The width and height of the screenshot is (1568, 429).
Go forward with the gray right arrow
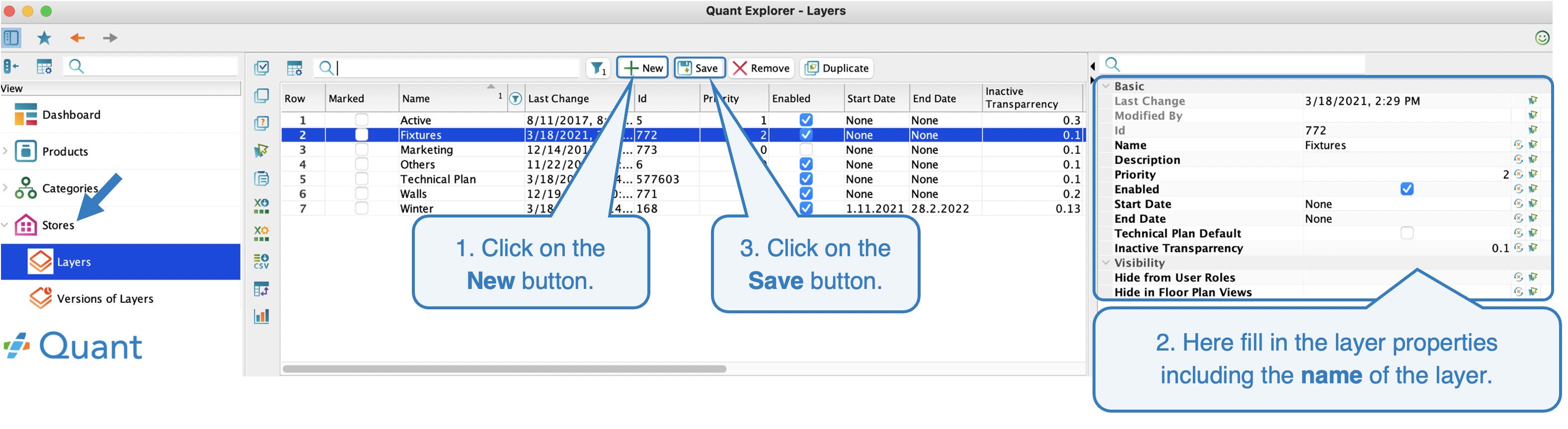point(110,38)
